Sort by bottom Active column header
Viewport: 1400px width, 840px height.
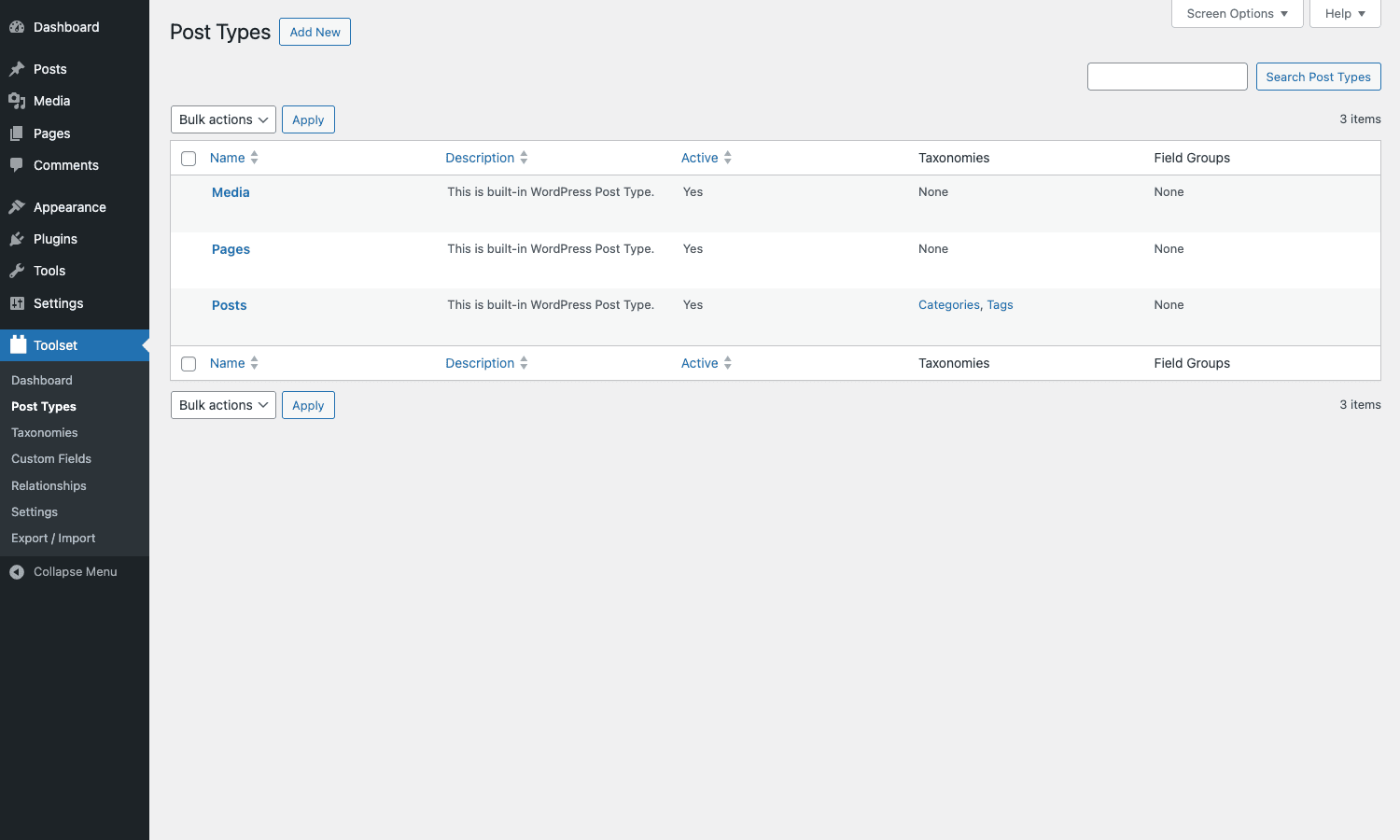[699, 363]
